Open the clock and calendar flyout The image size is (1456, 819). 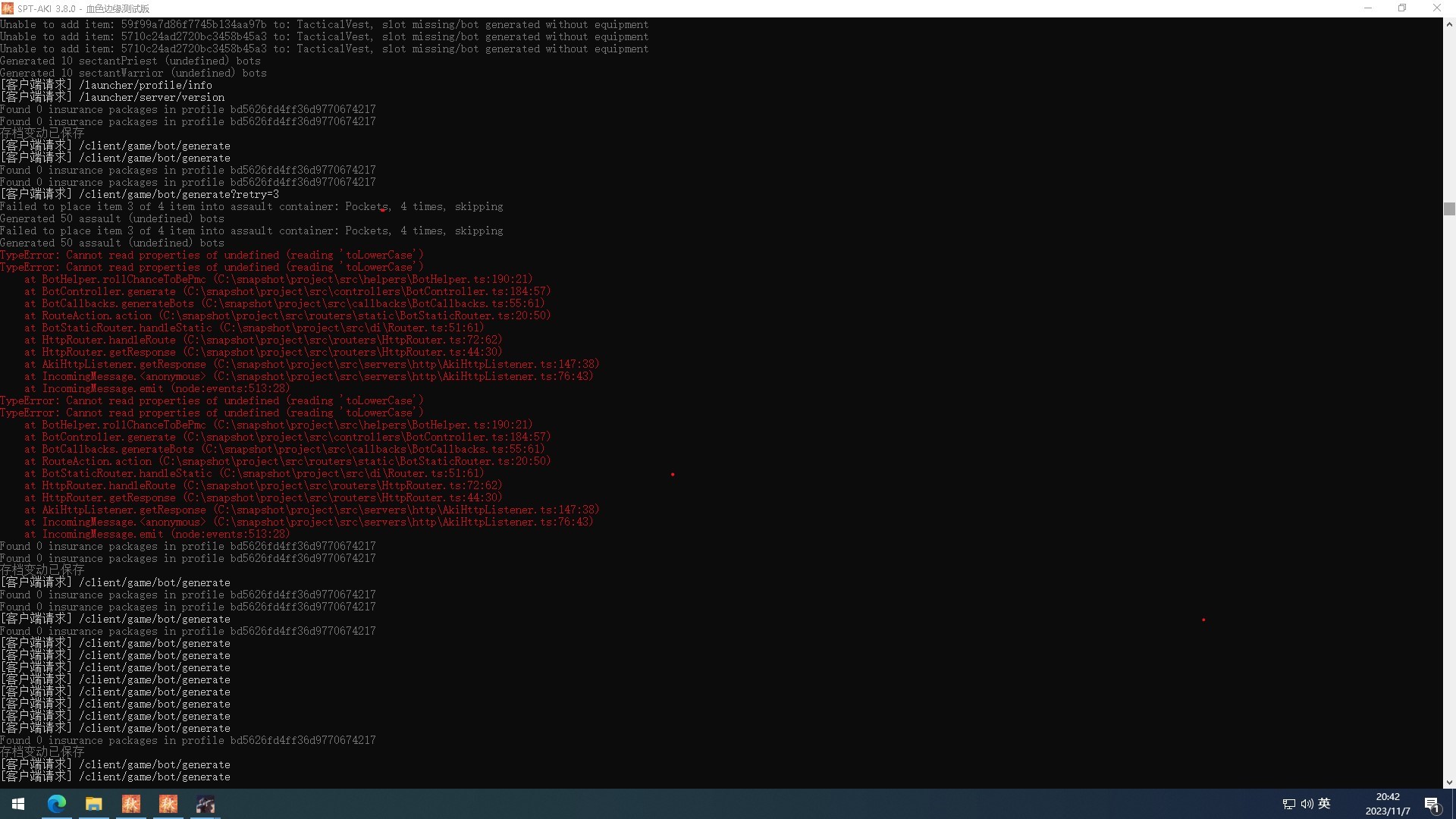pyautogui.click(x=1387, y=804)
